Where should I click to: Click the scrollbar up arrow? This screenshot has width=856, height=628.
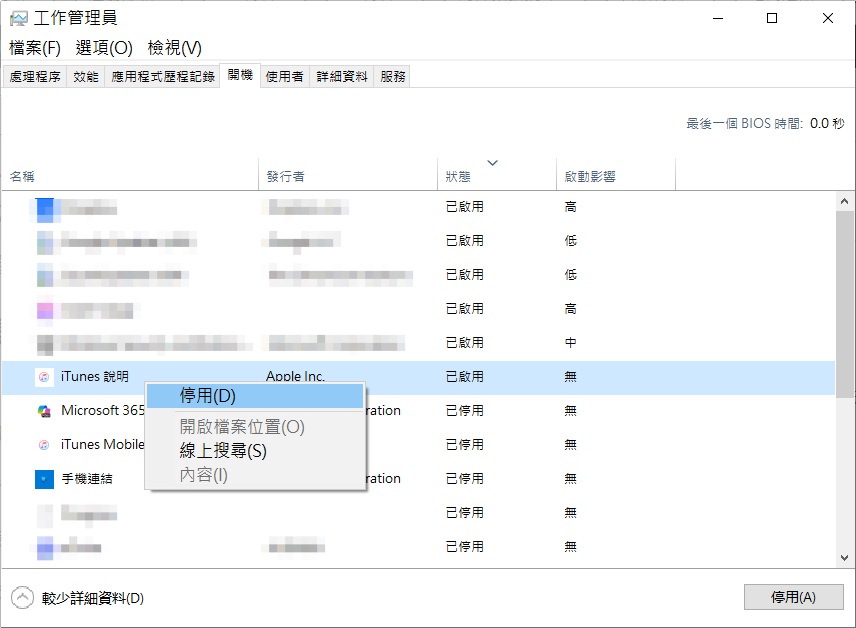click(845, 201)
